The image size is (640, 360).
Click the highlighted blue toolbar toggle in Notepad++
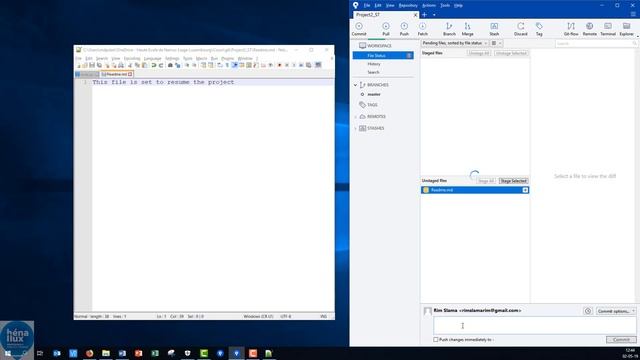point(235,65)
